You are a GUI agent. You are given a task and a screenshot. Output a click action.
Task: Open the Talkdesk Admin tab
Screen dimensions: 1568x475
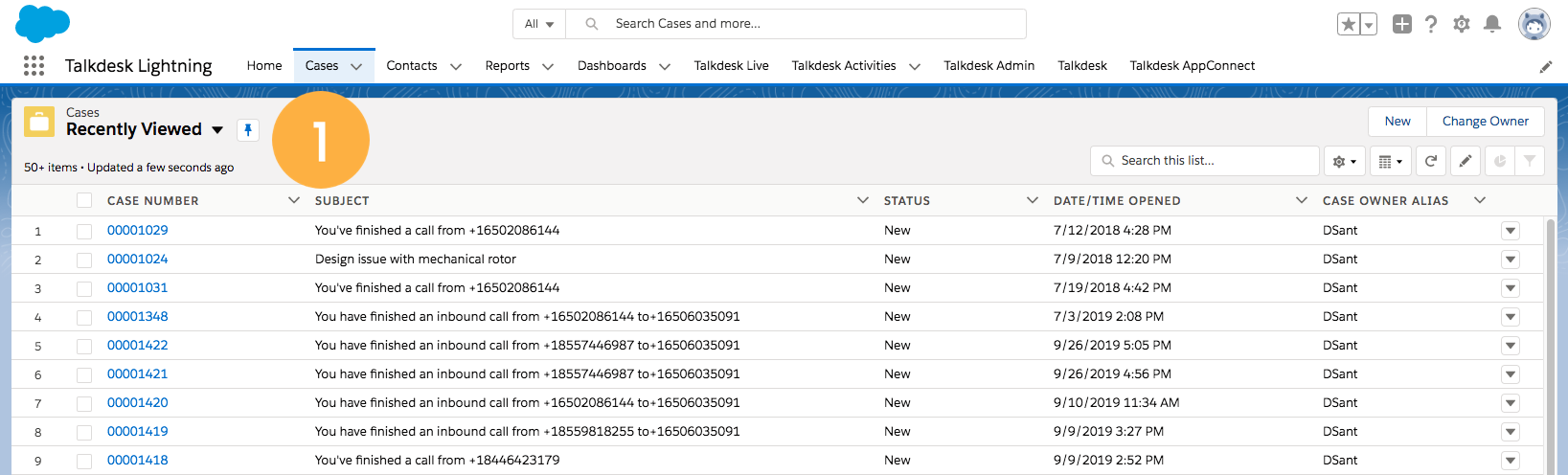(x=989, y=66)
